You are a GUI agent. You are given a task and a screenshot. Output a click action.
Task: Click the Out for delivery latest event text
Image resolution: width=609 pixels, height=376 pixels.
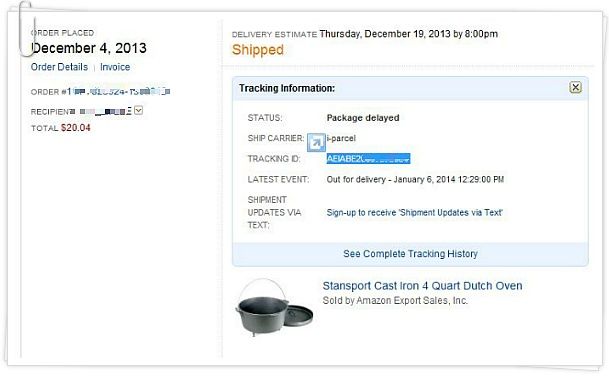[x=415, y=179]
